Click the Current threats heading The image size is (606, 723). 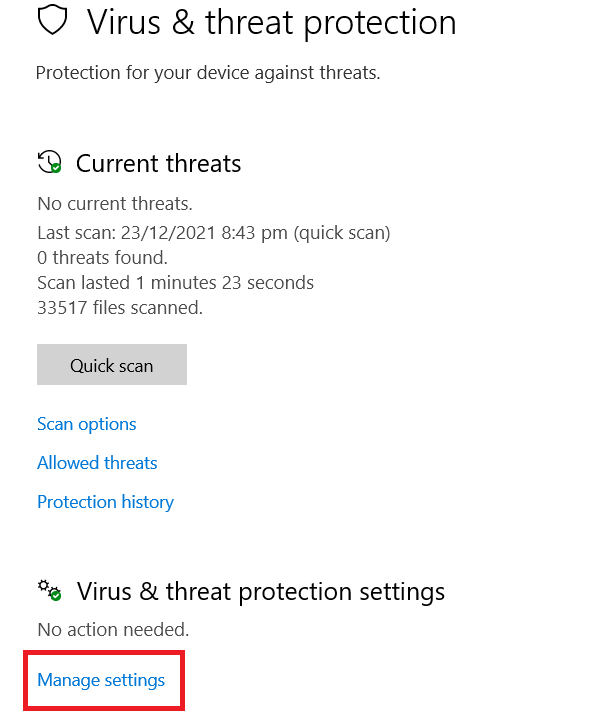[x=158, y=164]
